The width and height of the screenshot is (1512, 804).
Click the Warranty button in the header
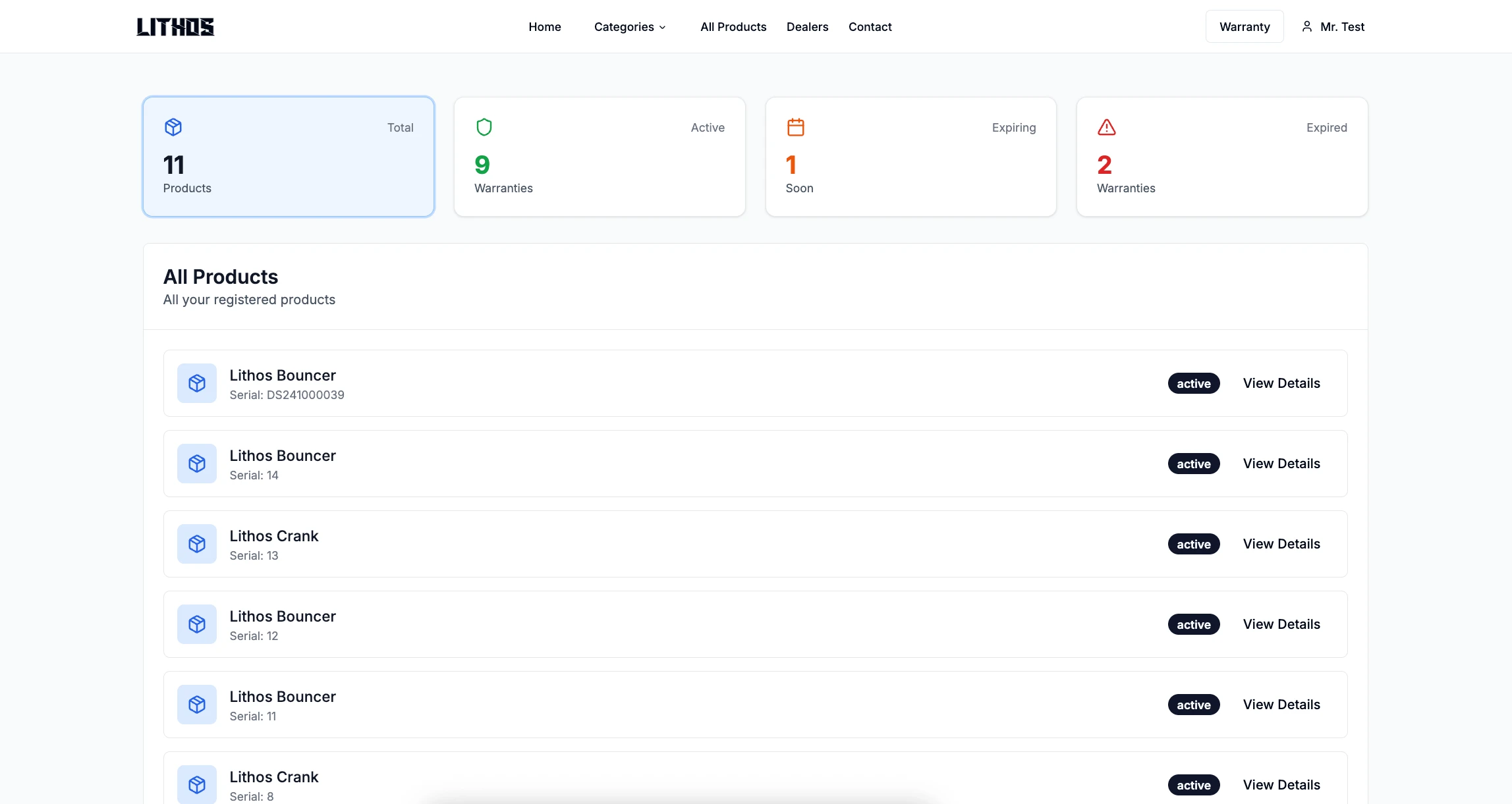pyautogui.click(x=1244, y=26)
